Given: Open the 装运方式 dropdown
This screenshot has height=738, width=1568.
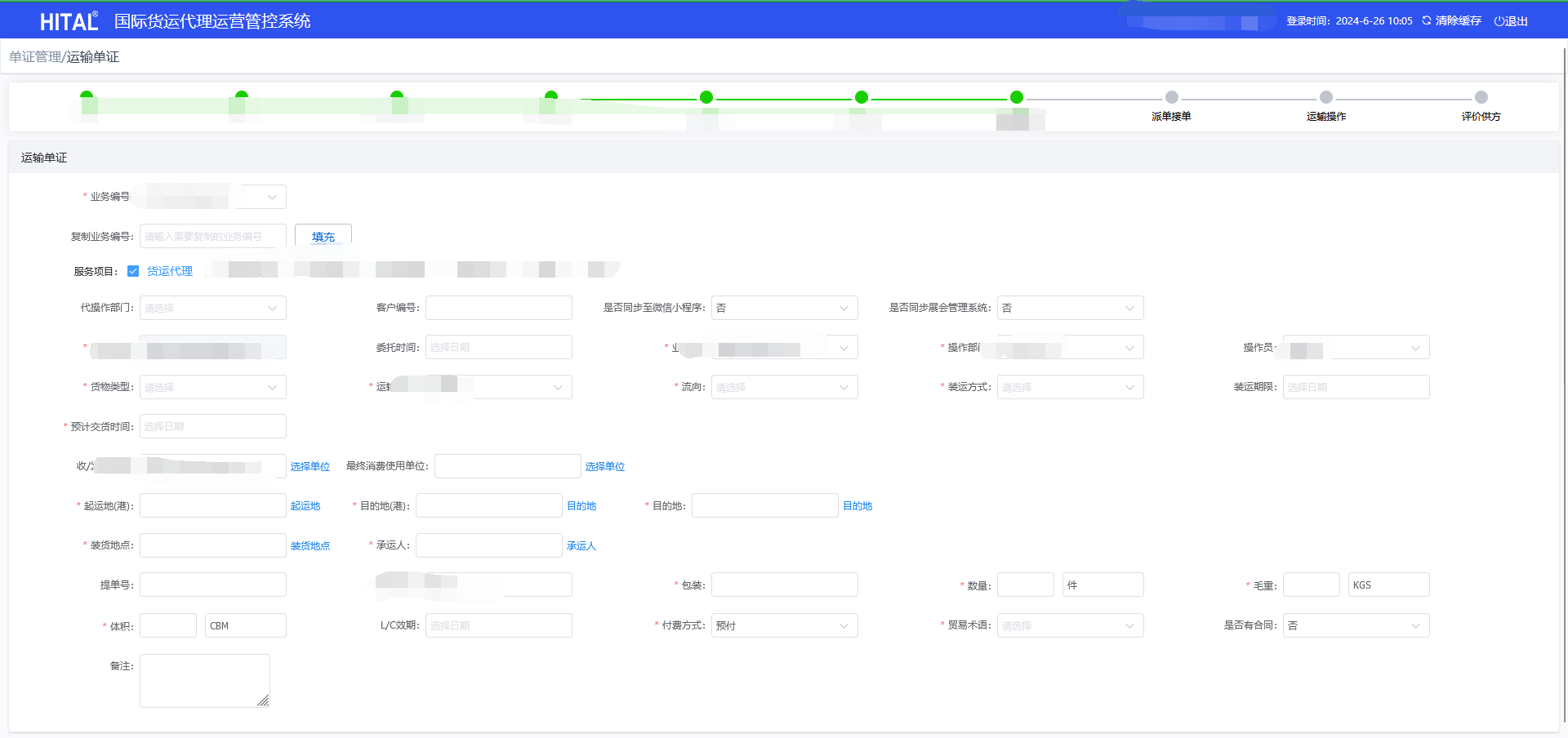Looking at the screenshot, I should click(x=1071, y=387).
